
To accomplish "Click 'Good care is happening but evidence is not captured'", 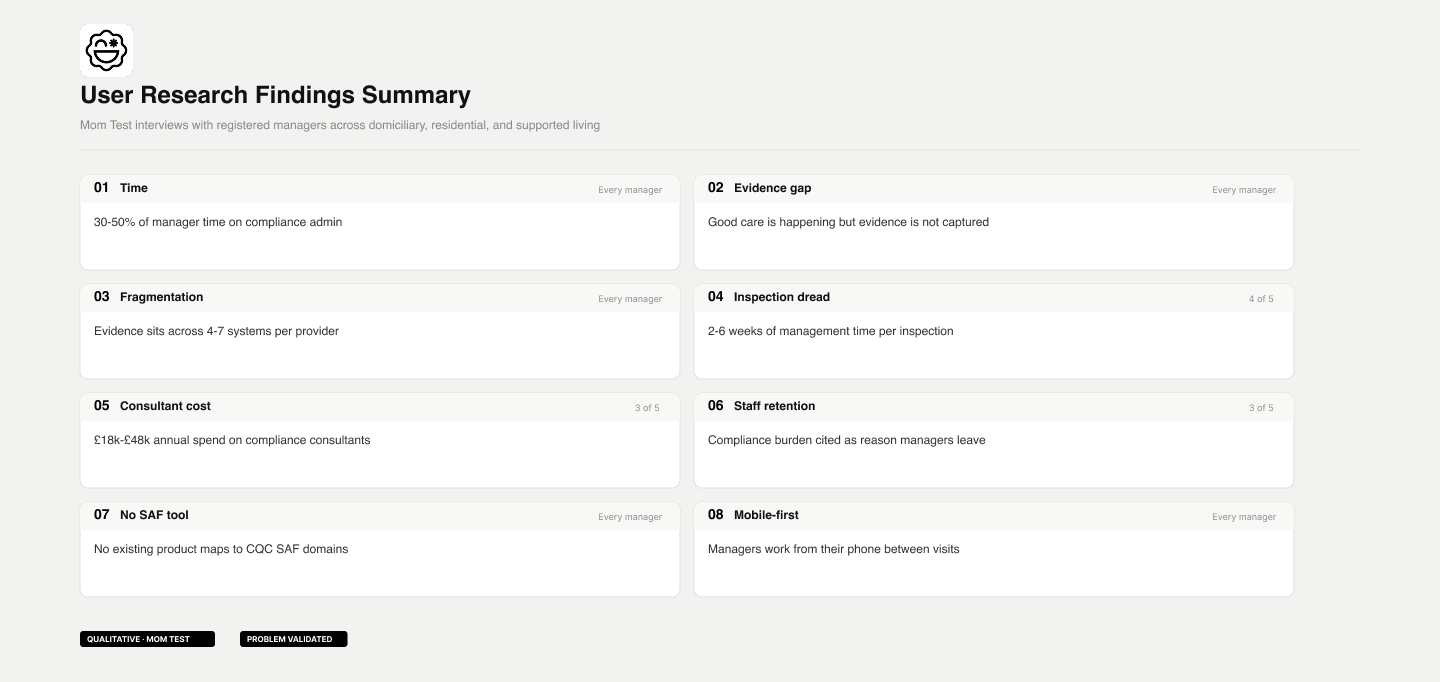I will pos(848,222).
